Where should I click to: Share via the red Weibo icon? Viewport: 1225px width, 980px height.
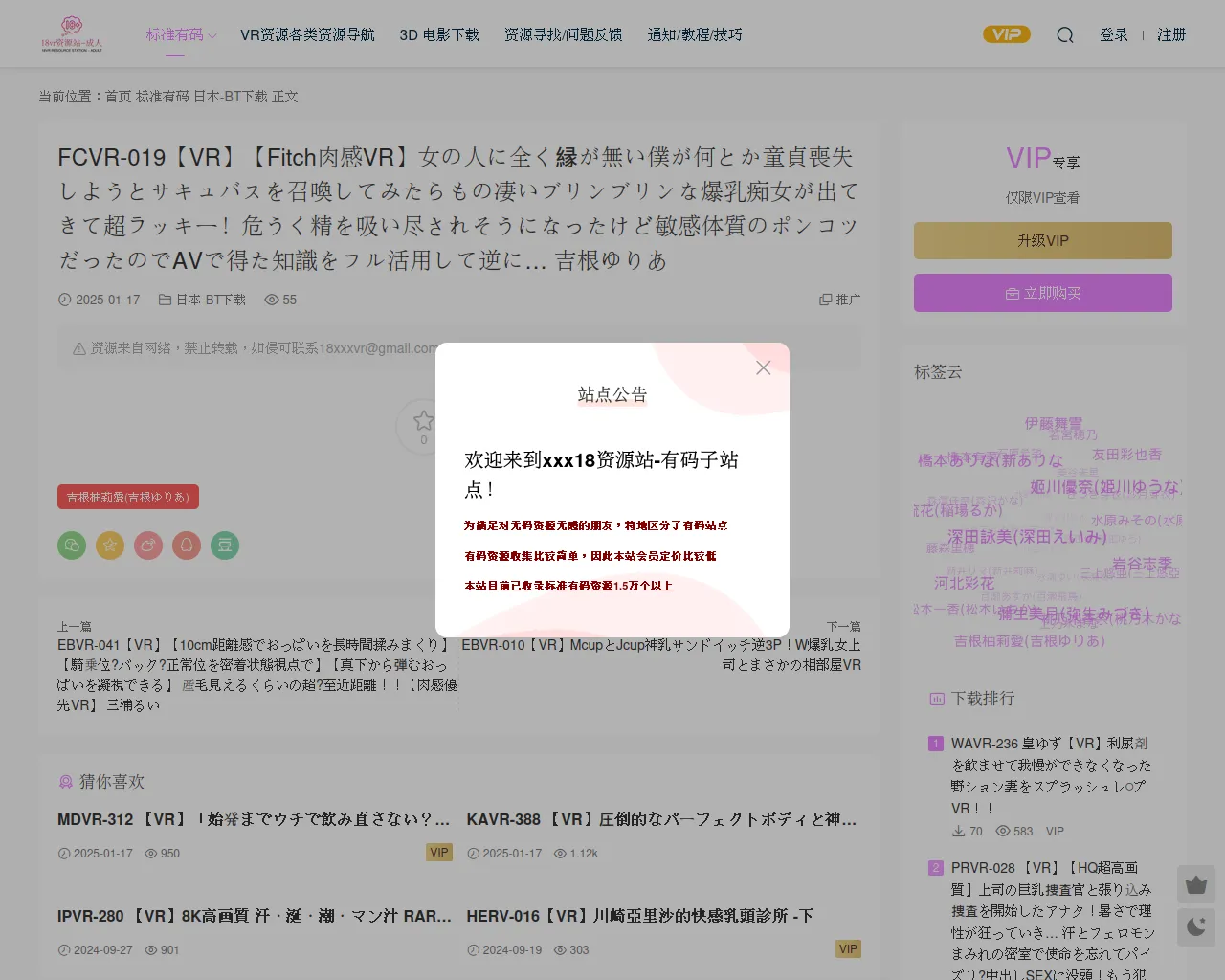(148, 546)
